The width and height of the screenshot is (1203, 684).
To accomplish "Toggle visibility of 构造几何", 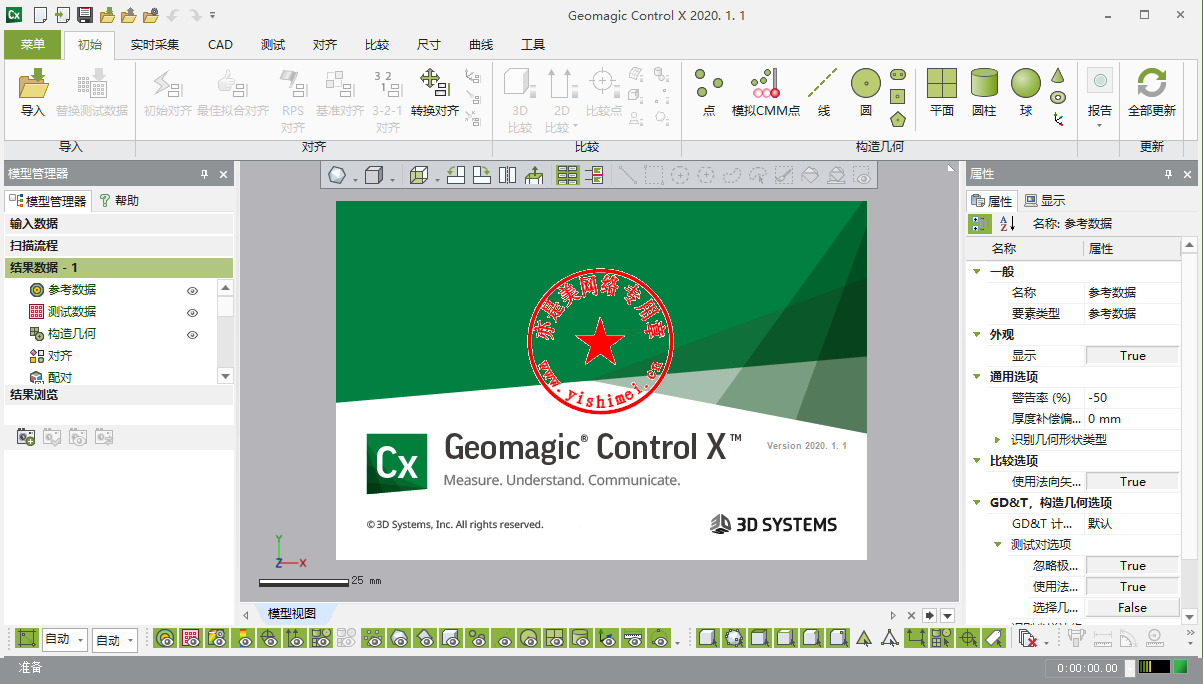I will pyautogui.click(x=193, y=335).
